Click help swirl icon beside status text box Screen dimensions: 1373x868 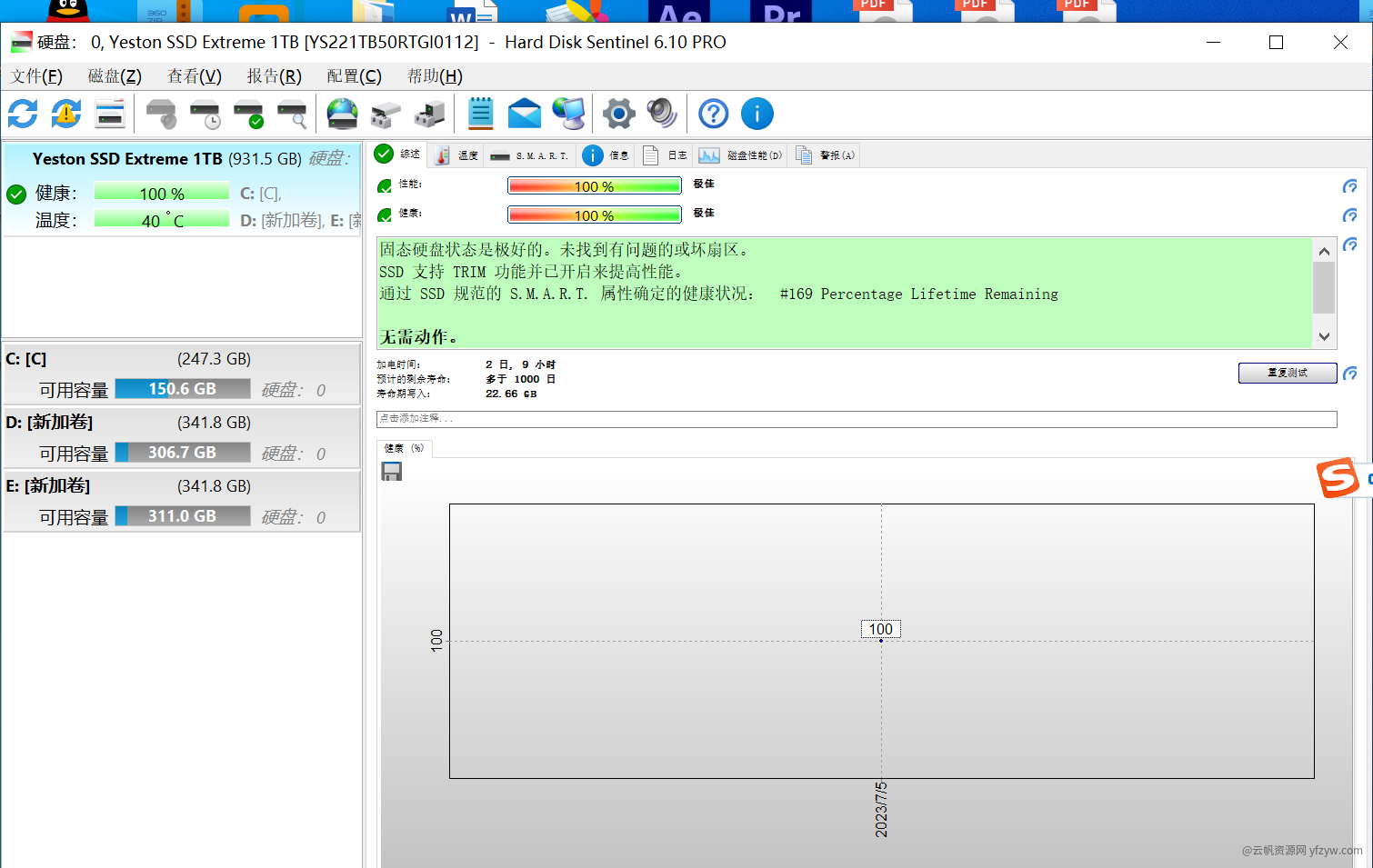coord(1350,244)
